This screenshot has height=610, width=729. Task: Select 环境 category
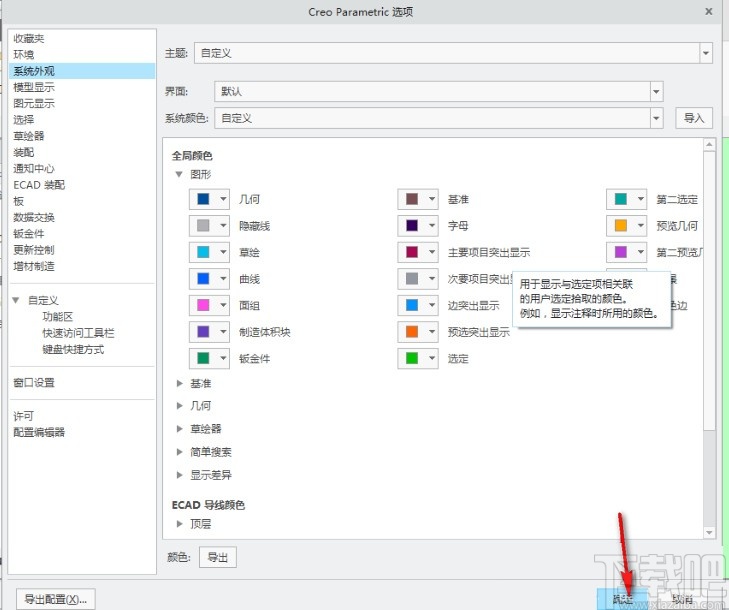24,55
